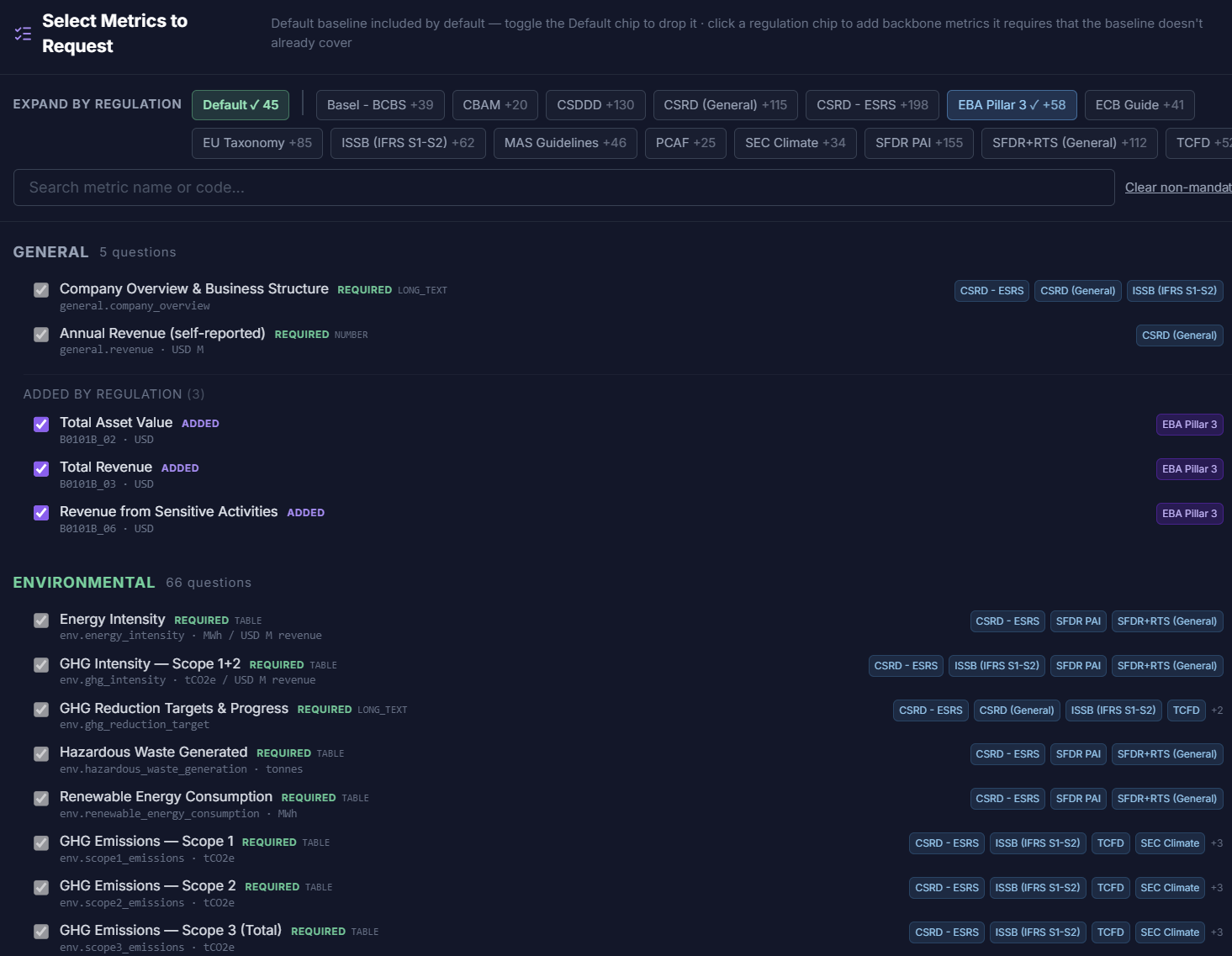Select the ENVIRONMENTAL section heading

coord(84,583)
